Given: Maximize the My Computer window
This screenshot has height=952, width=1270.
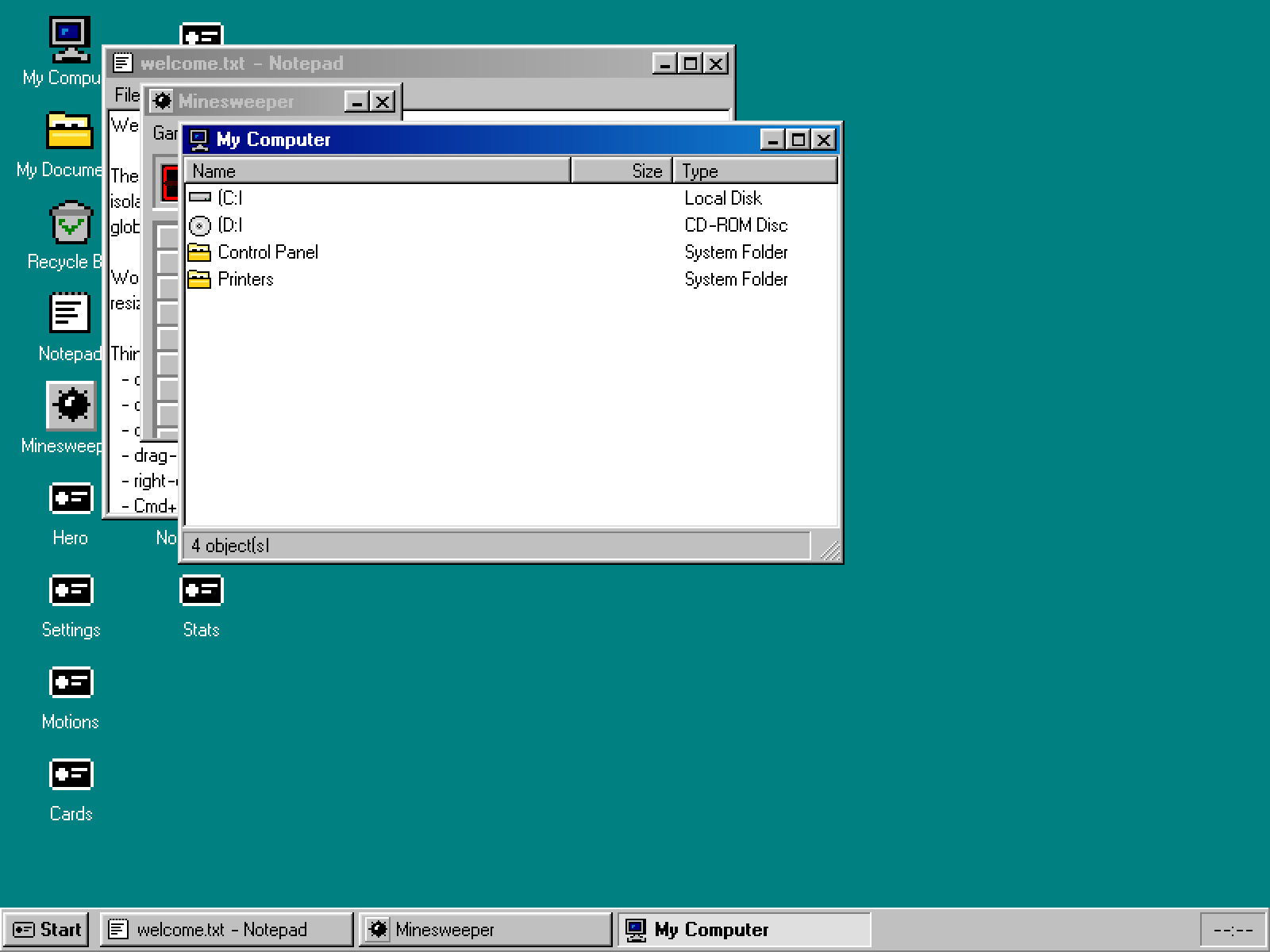Looking at the screenshot, I should [x=798, y=140].
